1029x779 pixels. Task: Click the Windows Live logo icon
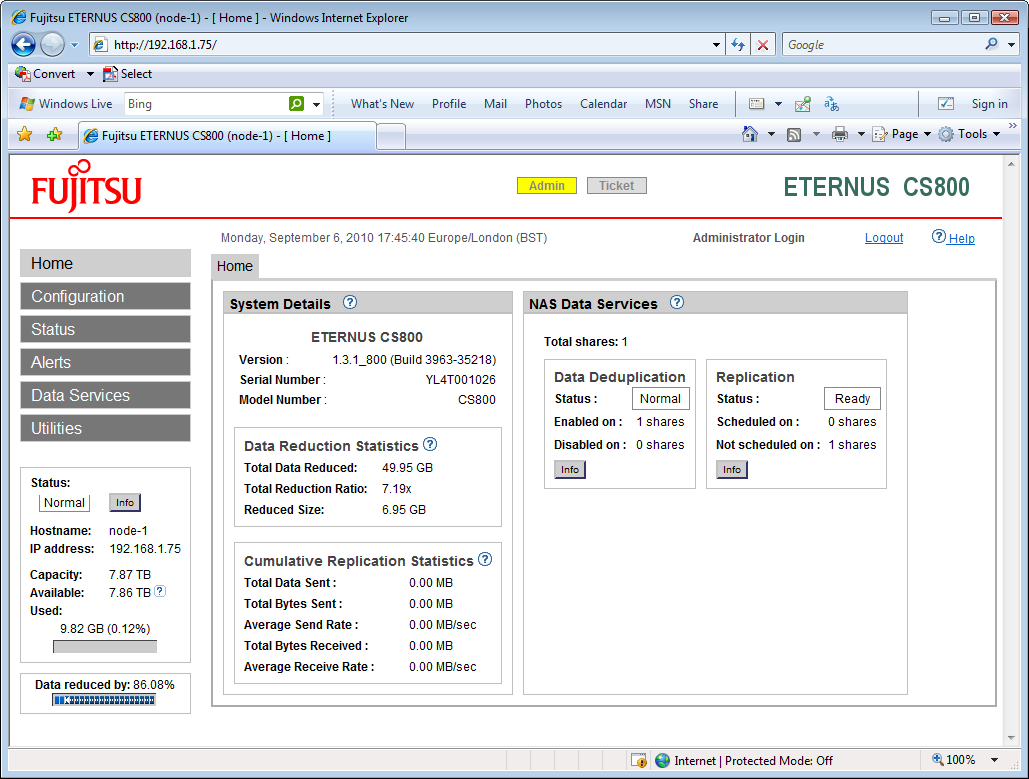(27, 104)
